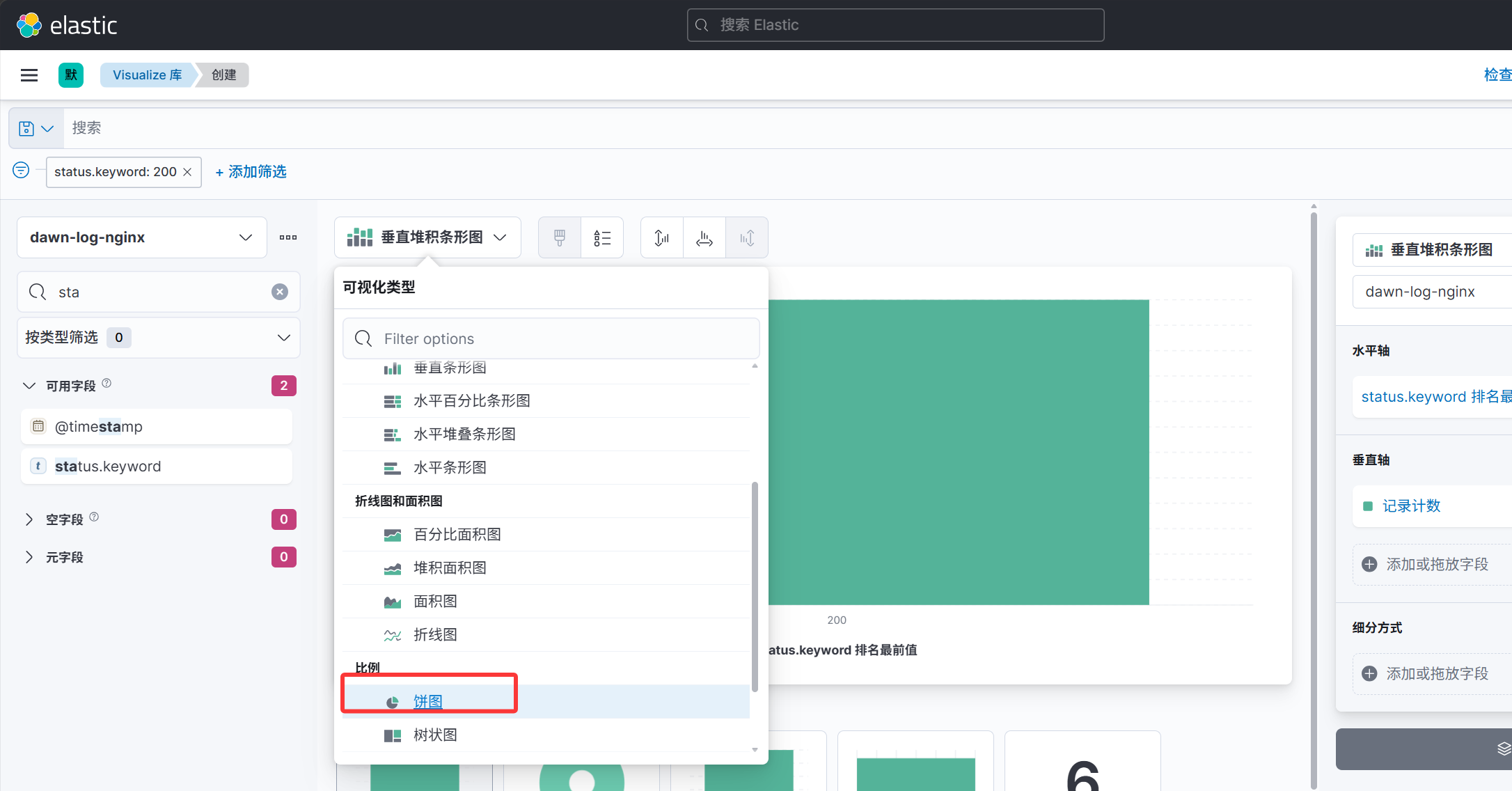The height and width of the screenshot is (791, 1512).
Task: Click 添加或拖放字段 under 垂直轴
Action: click(1433, 564)
